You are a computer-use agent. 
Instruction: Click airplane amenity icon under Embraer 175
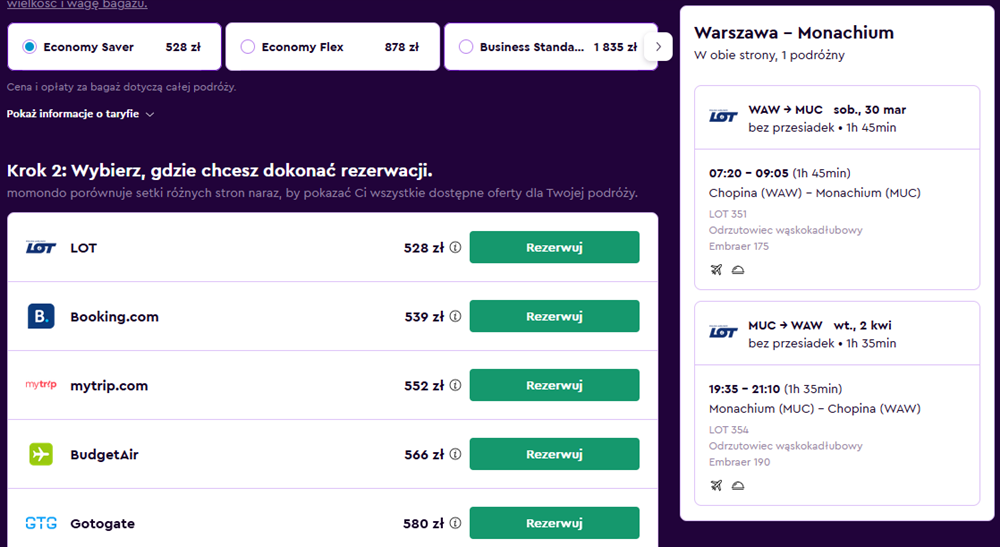(x=716, y=270)
